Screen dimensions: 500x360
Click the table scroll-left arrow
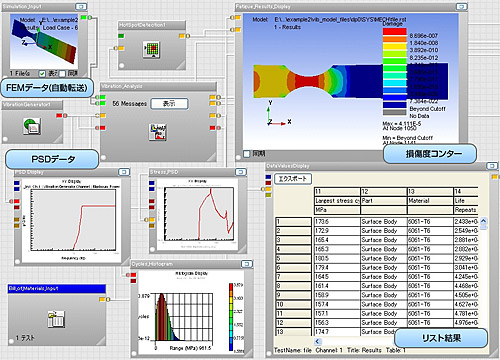tap(317, 341)
